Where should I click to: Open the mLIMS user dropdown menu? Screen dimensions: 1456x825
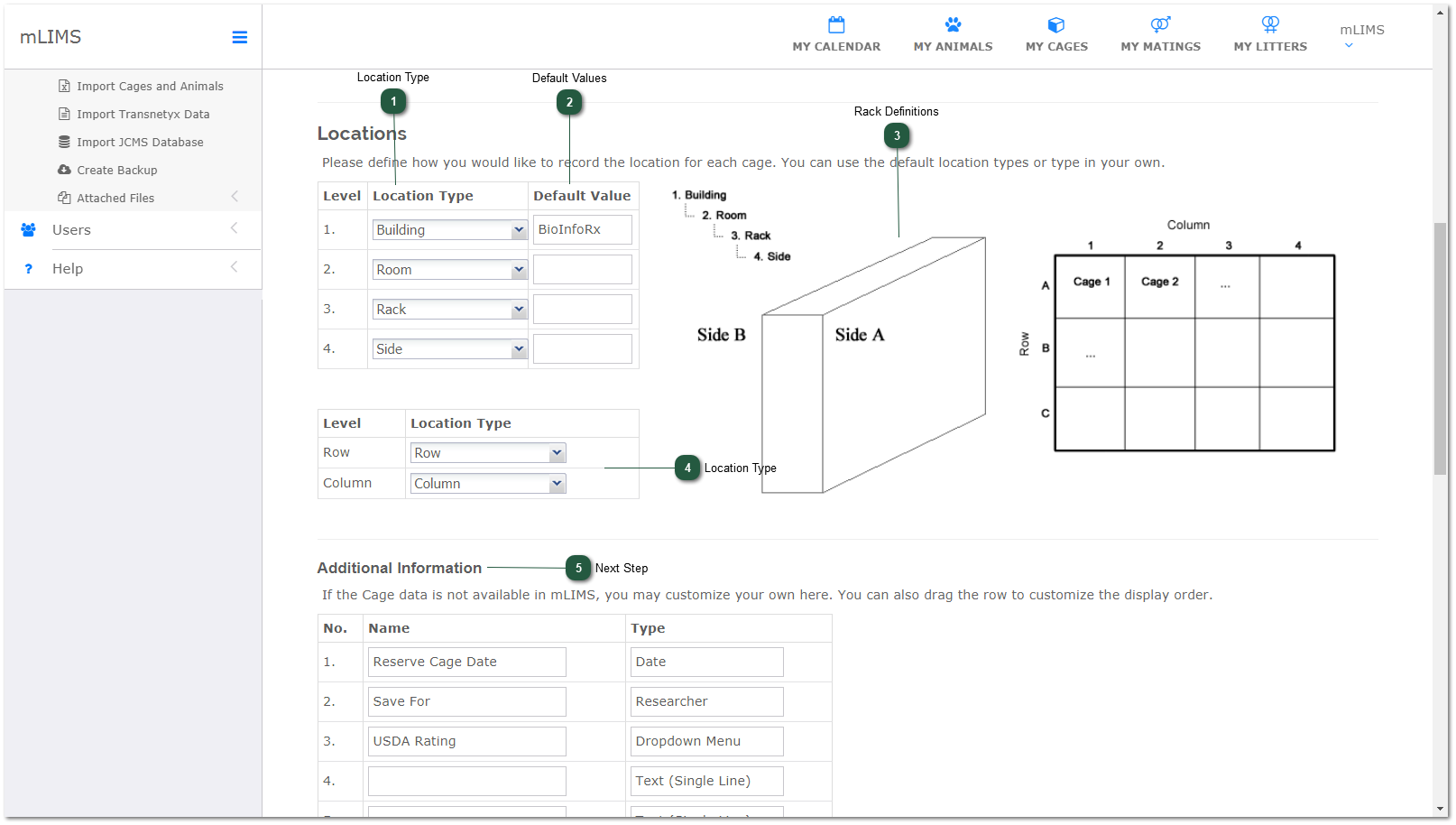(x=1361, y=36)
